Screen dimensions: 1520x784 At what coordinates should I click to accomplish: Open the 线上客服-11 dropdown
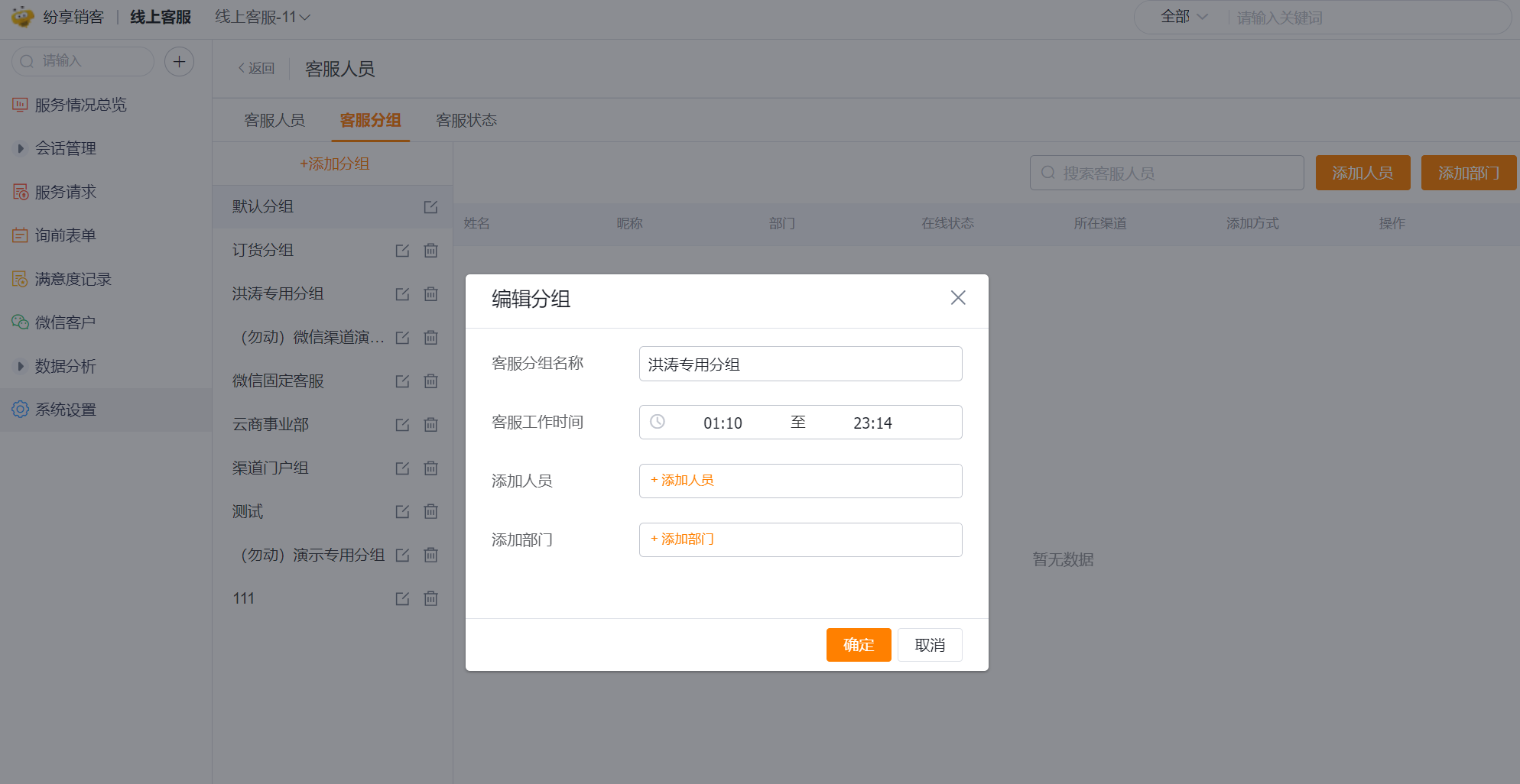click(262, 17)
